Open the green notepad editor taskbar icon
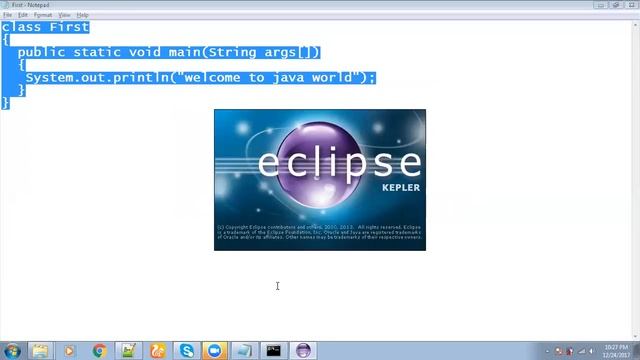Screen dimensions: 640x360 (x=128, y=351)
